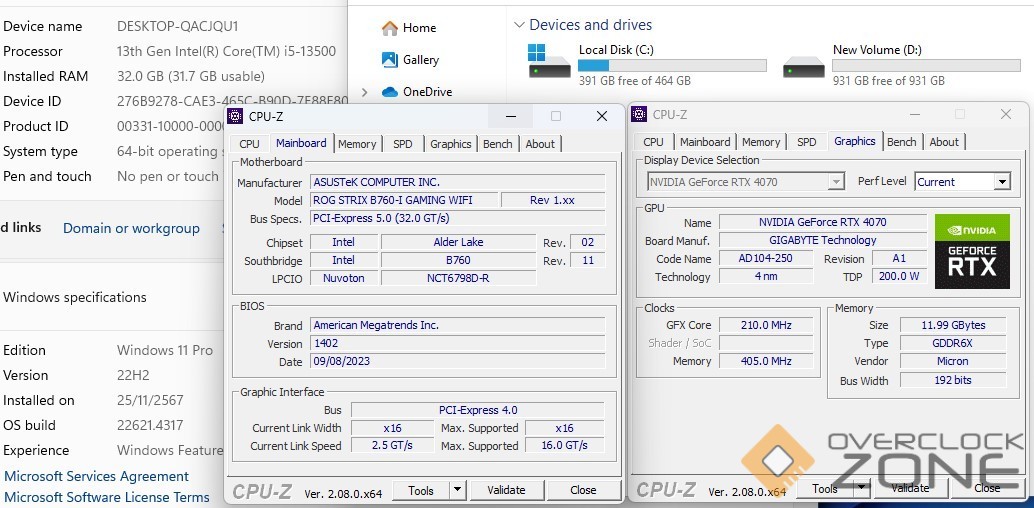The image size is (1034, 508).
Task: Click Board Manuf. GIGABYTE Technology value
Action: coord(822,240)
